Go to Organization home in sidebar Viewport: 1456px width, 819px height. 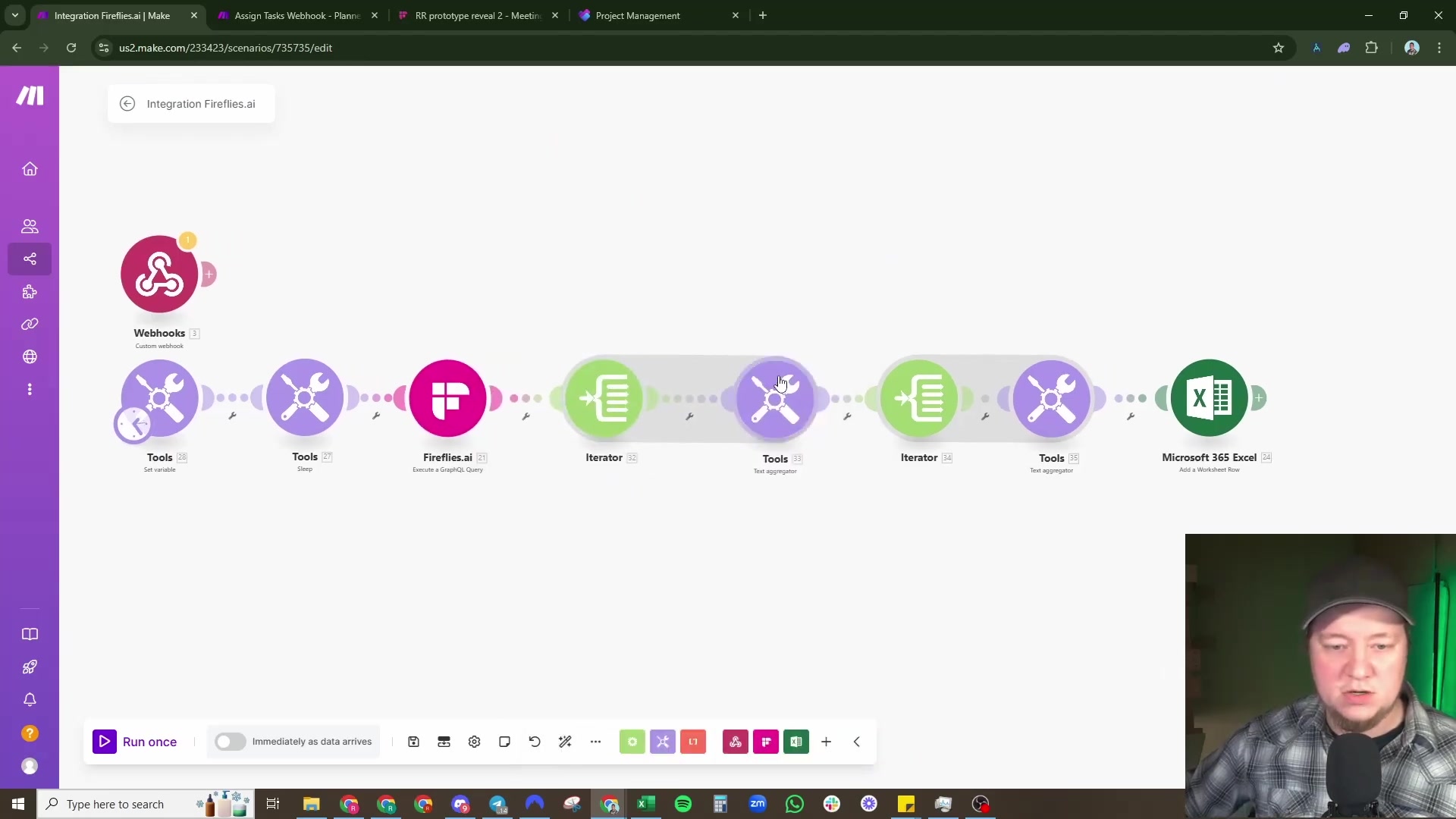[30, 168]
